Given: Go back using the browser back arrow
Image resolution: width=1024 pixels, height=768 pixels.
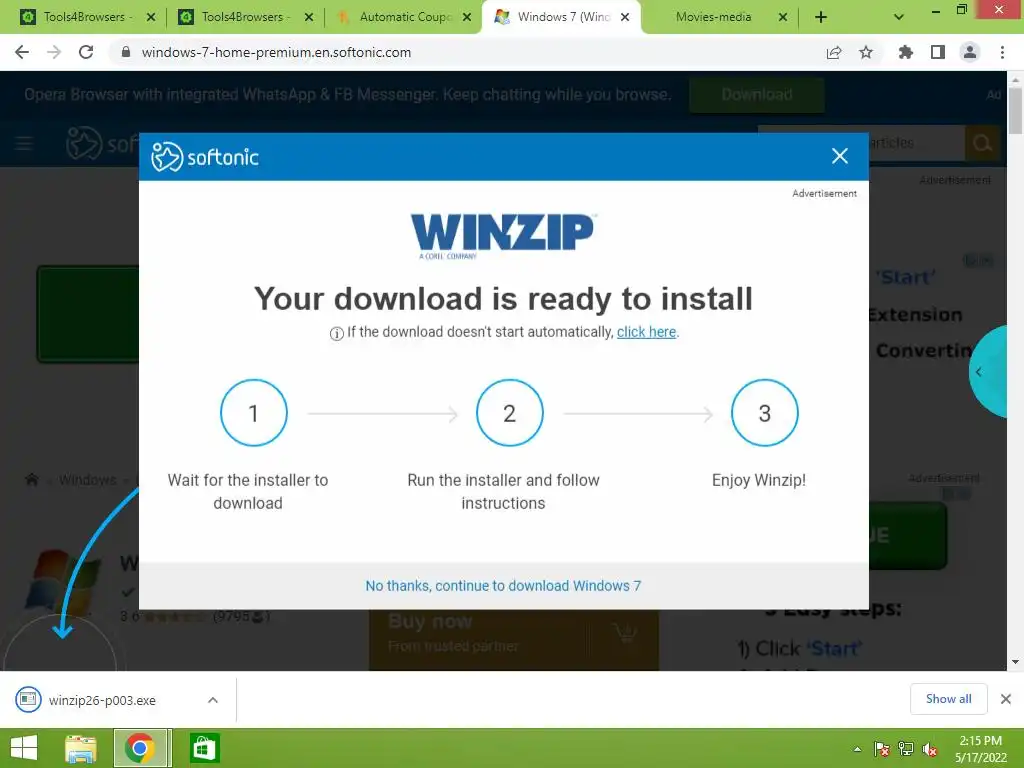Looking at the screenshot, I should (22, 52).
